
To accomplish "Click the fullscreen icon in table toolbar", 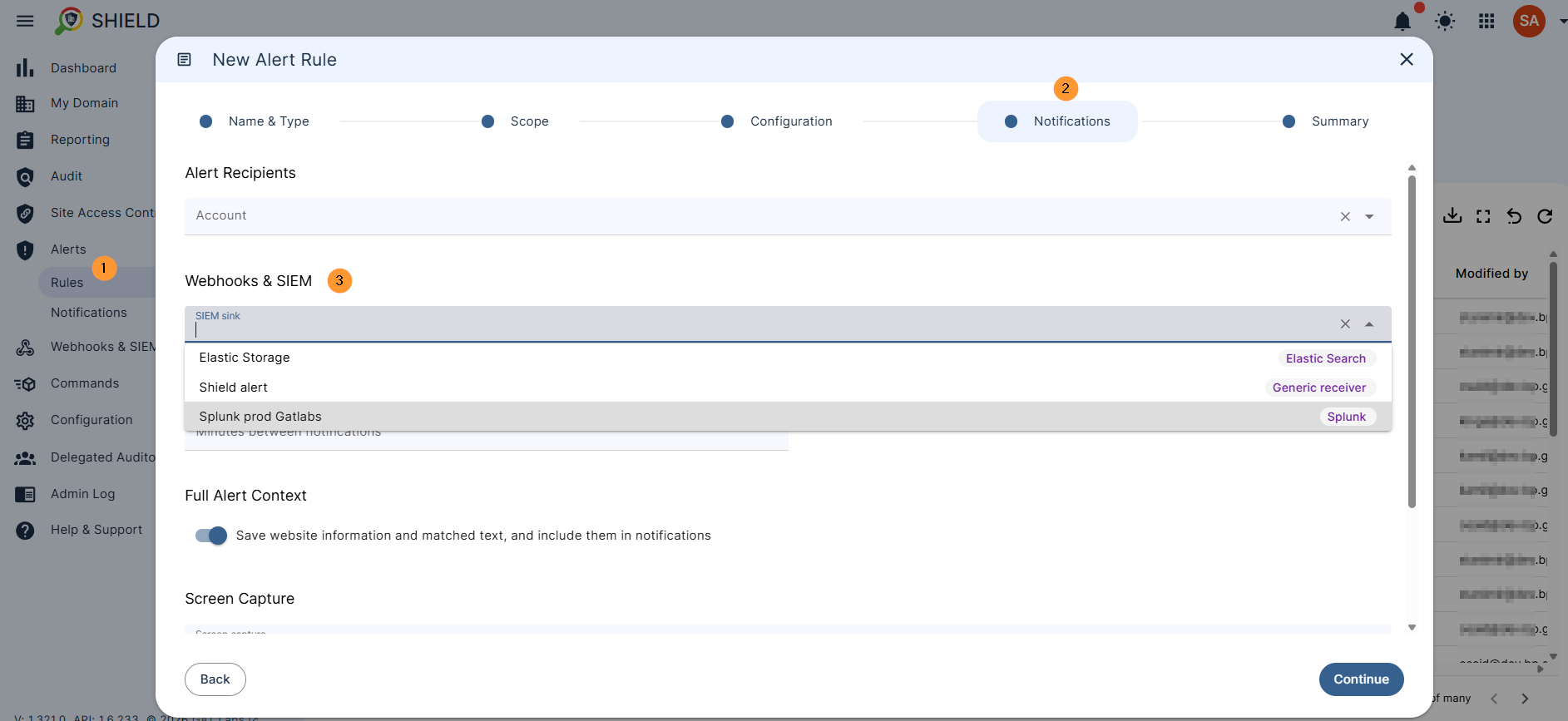I will 1483,216.
